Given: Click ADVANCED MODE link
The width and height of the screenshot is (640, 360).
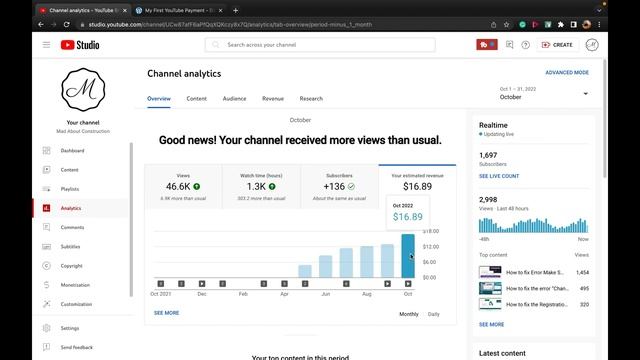Looking at the screenshot, I should click(x=567, y=73).
